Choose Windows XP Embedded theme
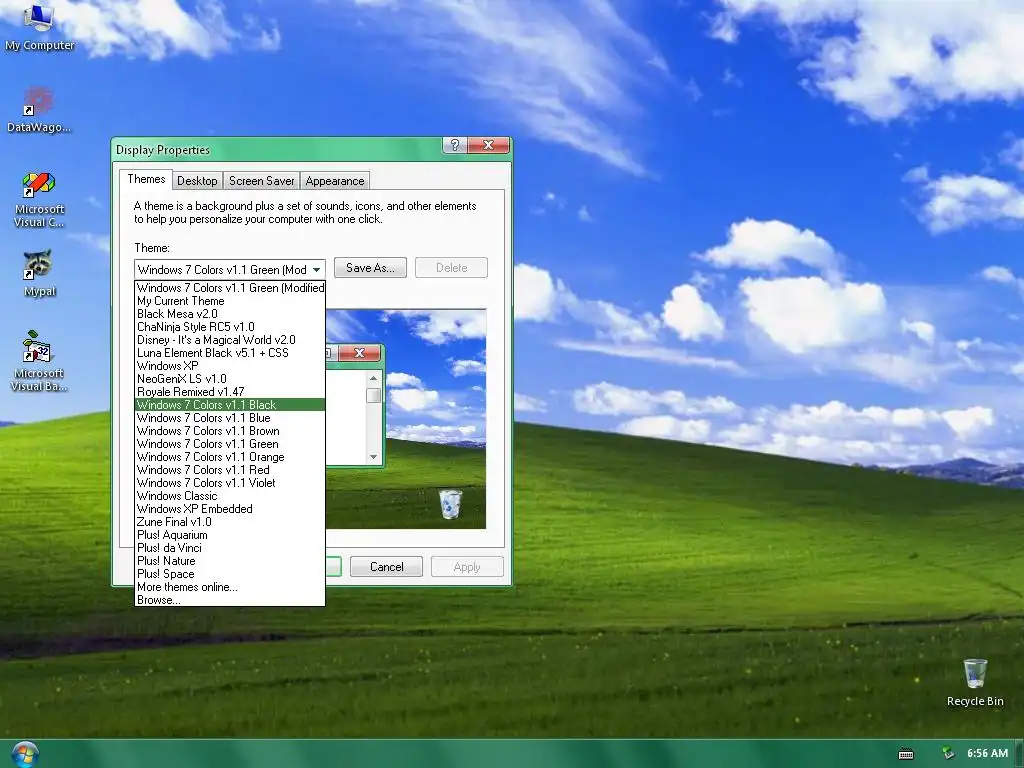1024x768 pixels. click(230, 509)
